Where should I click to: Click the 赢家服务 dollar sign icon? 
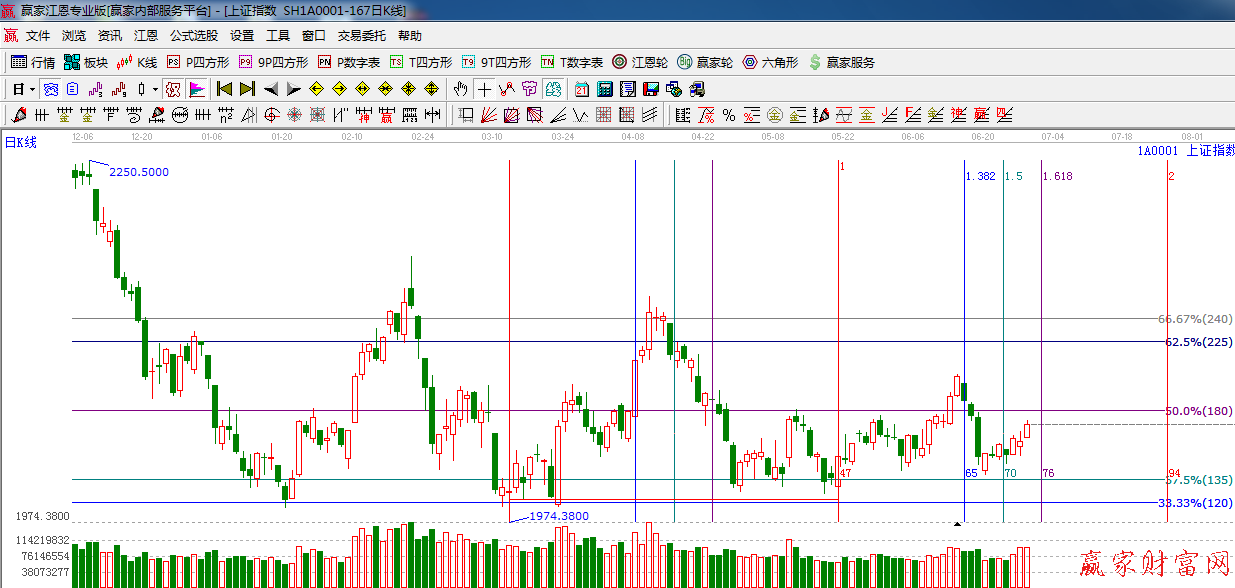pos(815,62)
